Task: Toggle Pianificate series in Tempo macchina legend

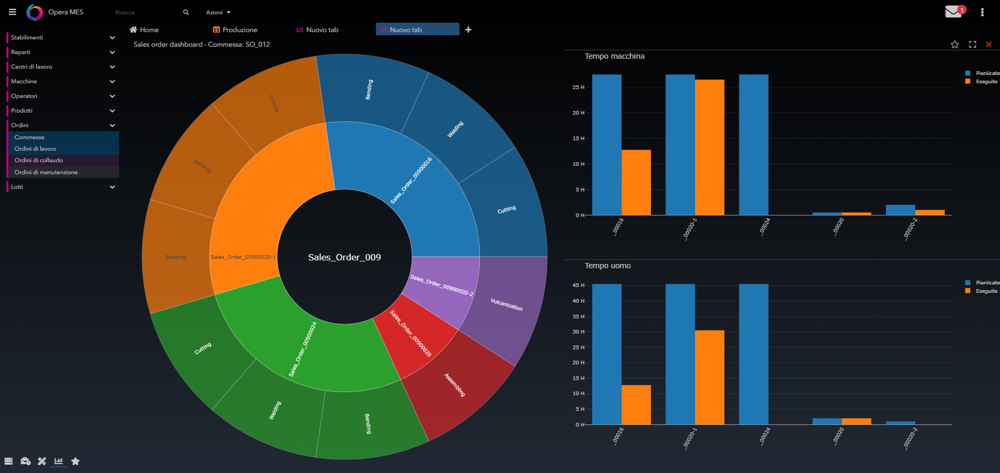Action: pos(980,73)
